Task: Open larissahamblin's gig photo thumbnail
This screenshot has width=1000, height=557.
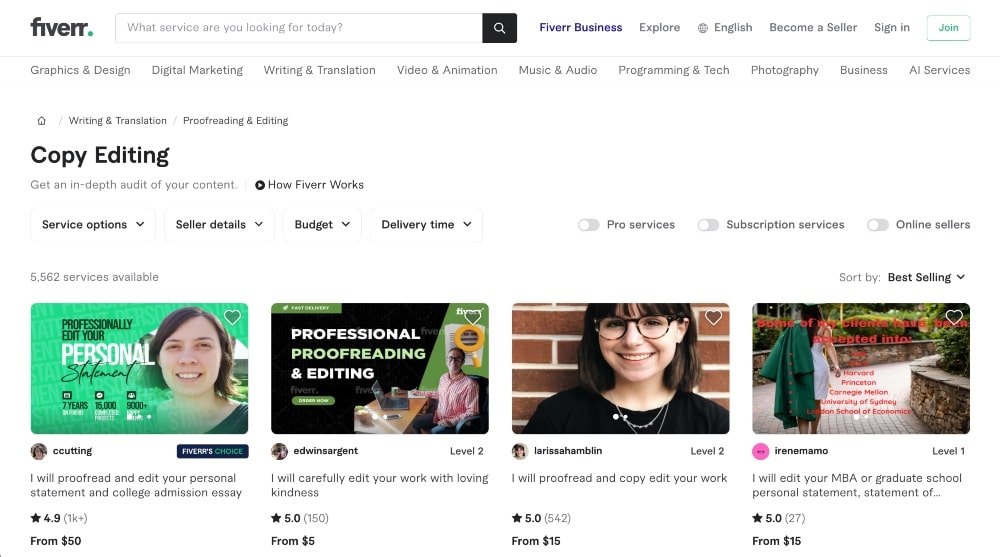Action: [621, 368]
